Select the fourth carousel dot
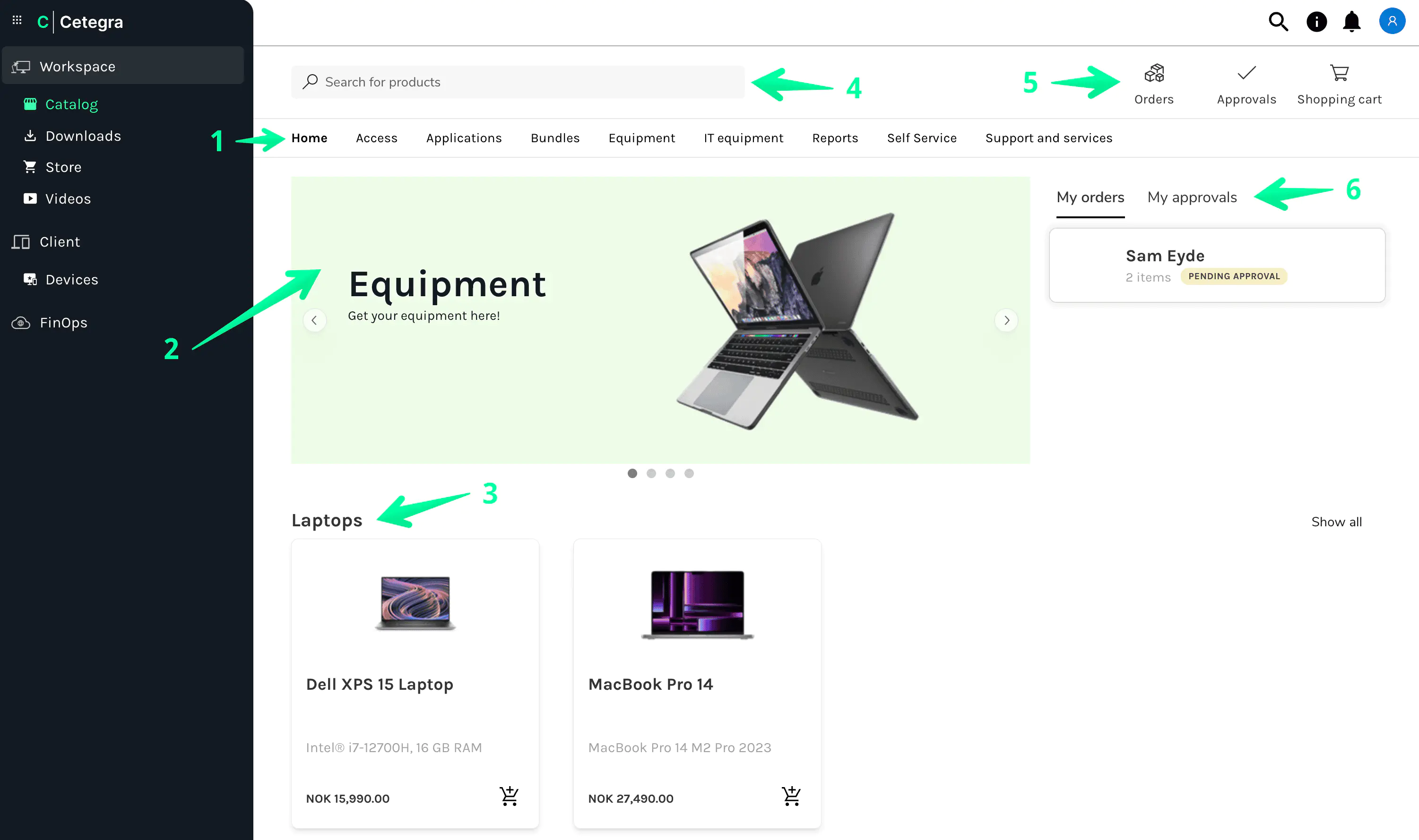The width and height of the screenshot is (1419, 840). pyautogui.click(x=689, y=473)
